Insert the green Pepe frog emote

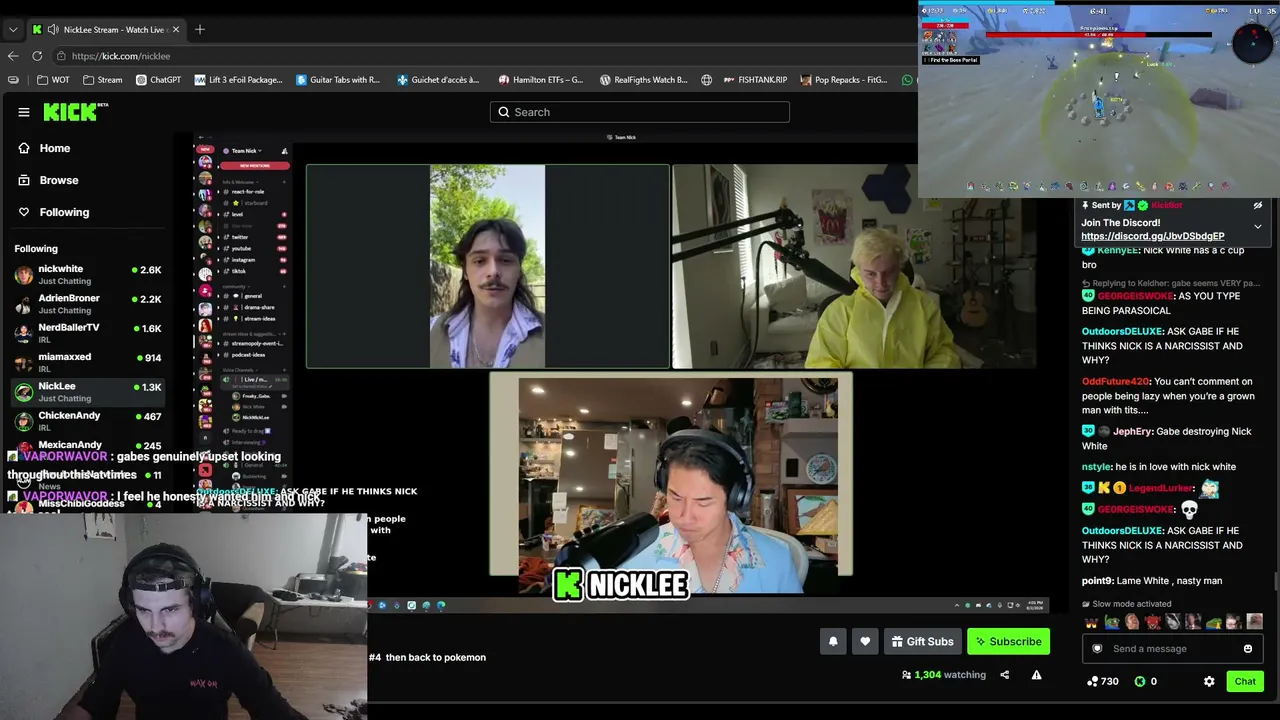(x=1112, y=622)
